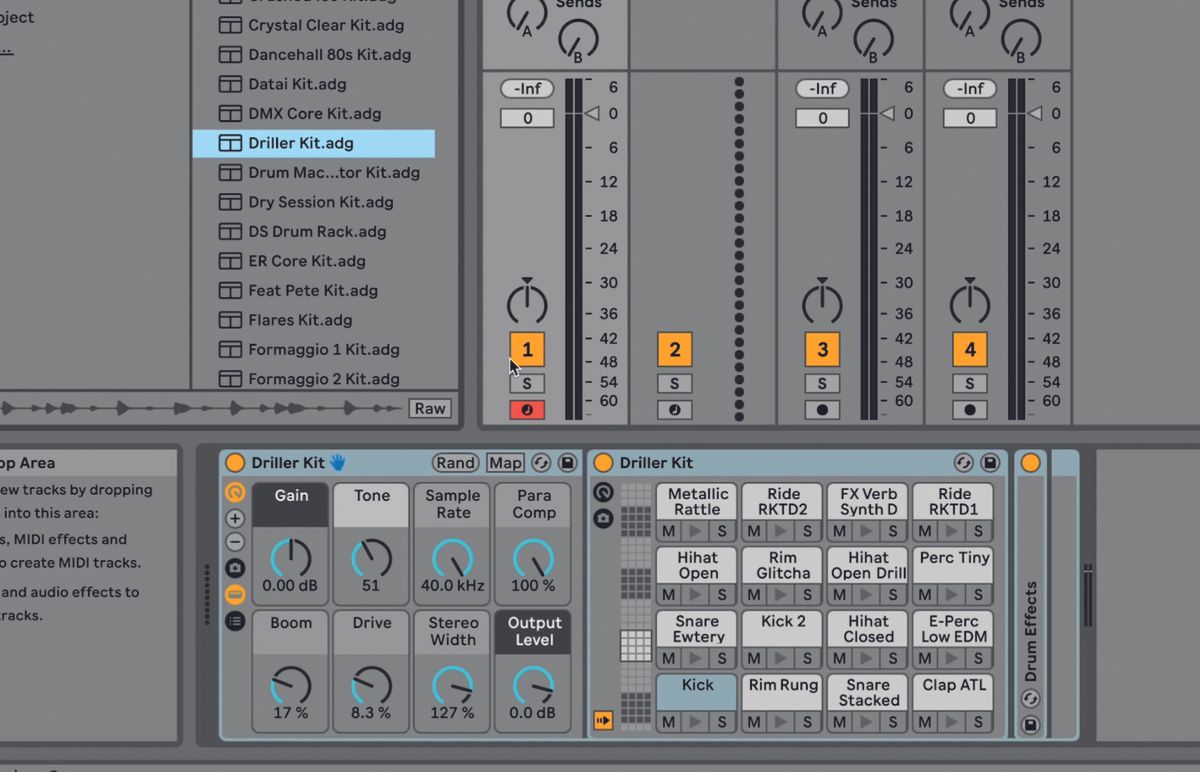The width and height of the screenshot is (1200, 772).
Task: Preview the Kick 2 pad
Action: tap(782, 658)
